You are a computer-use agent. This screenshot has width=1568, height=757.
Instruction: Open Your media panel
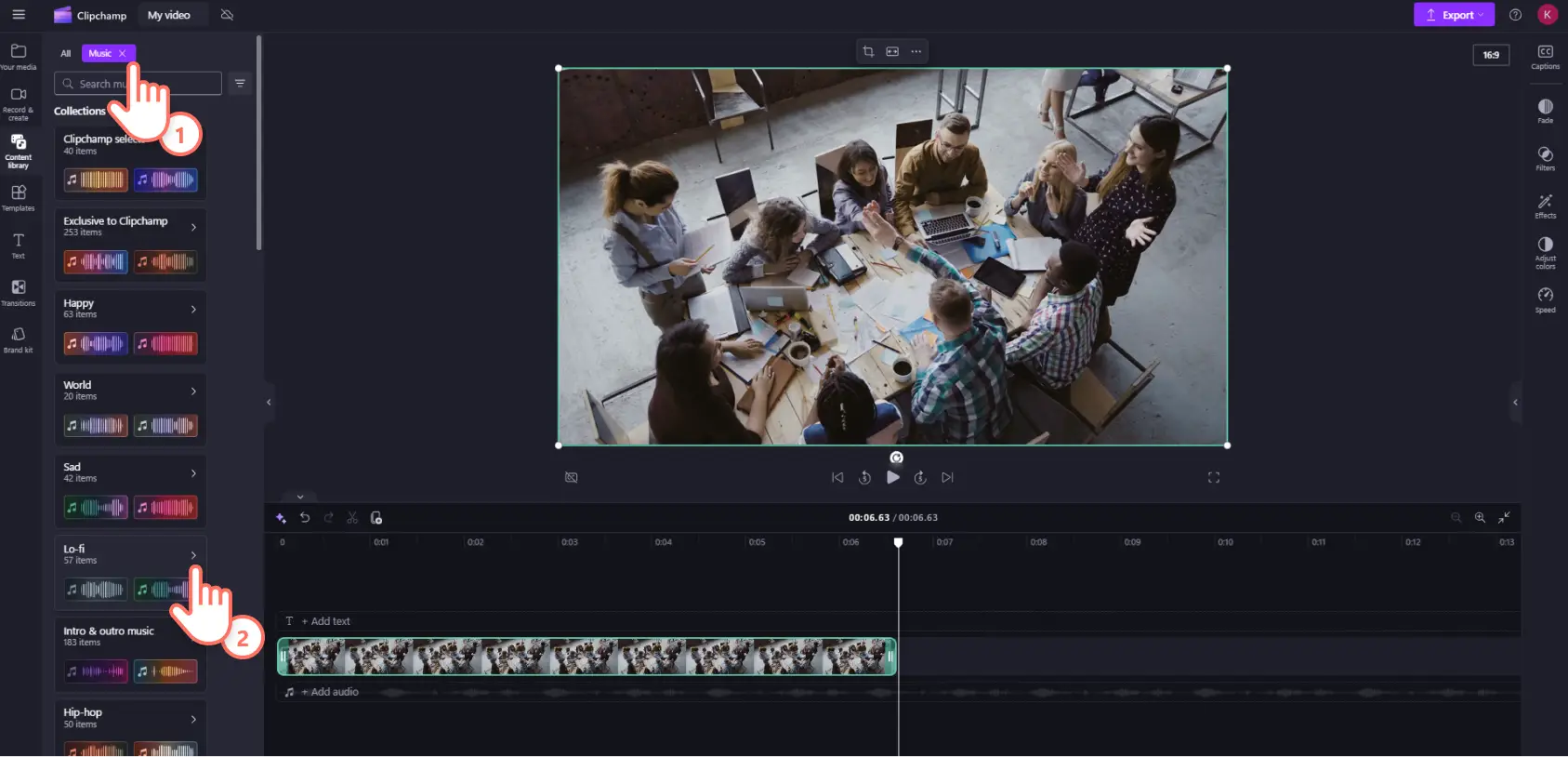pos(19,56)
